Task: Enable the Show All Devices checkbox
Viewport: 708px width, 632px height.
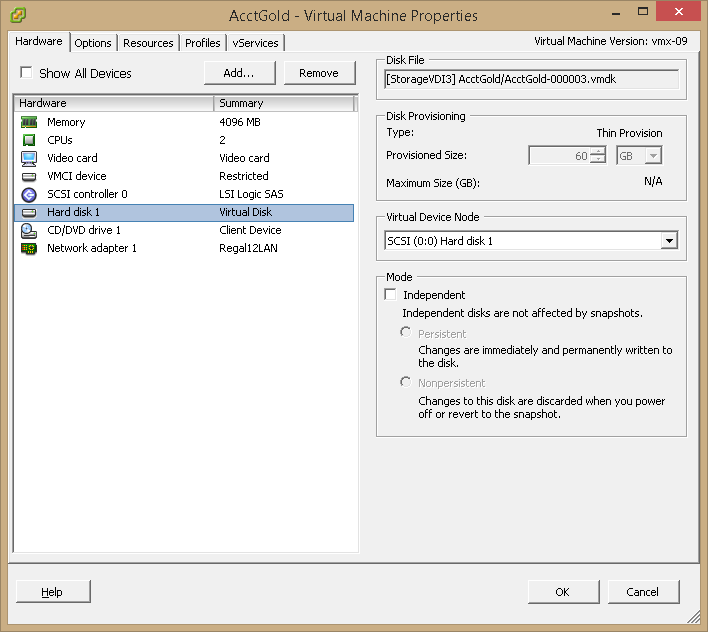Action: (26, 73)
